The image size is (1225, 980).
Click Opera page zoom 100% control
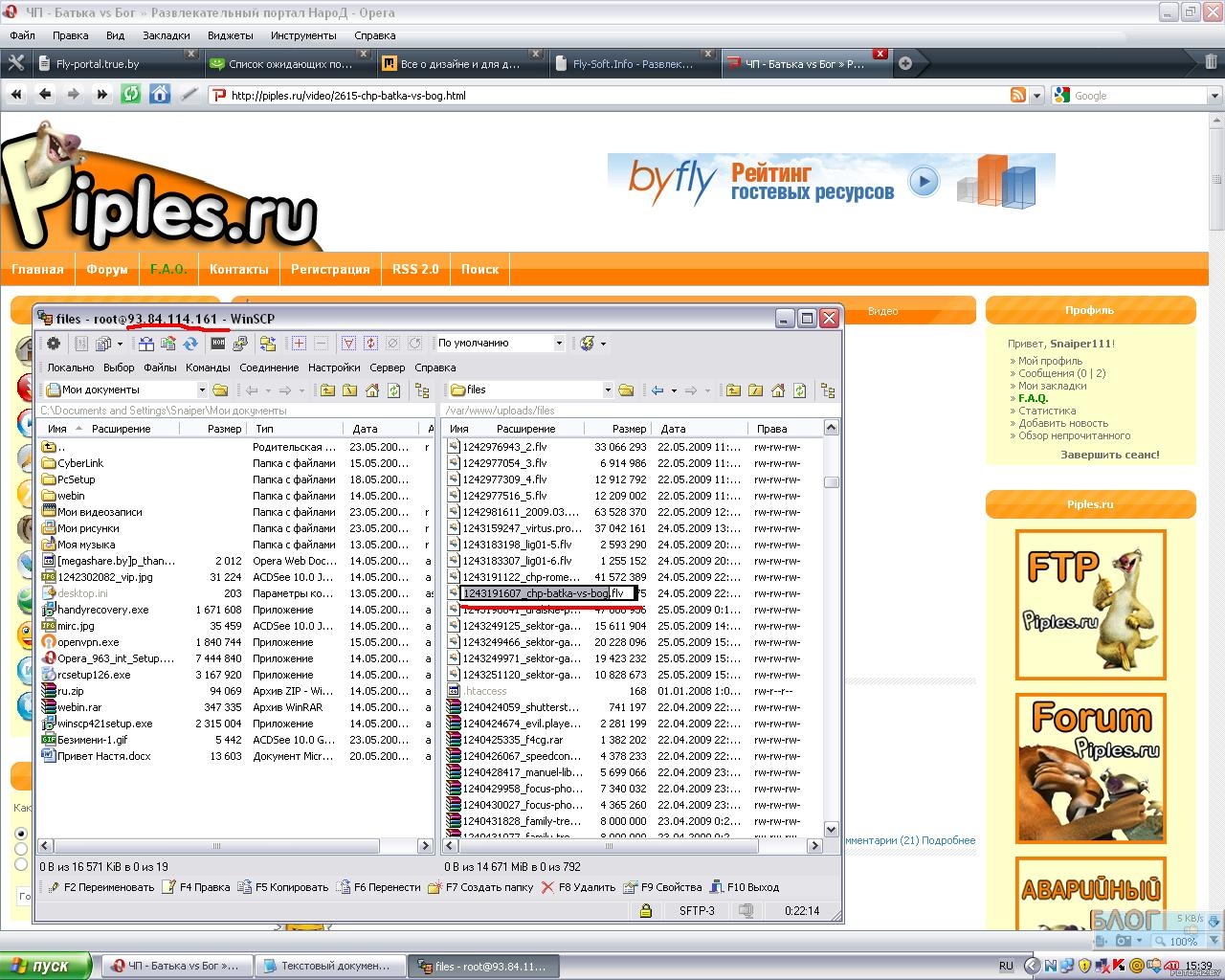pyautogui.click(x=1176, y=942)
